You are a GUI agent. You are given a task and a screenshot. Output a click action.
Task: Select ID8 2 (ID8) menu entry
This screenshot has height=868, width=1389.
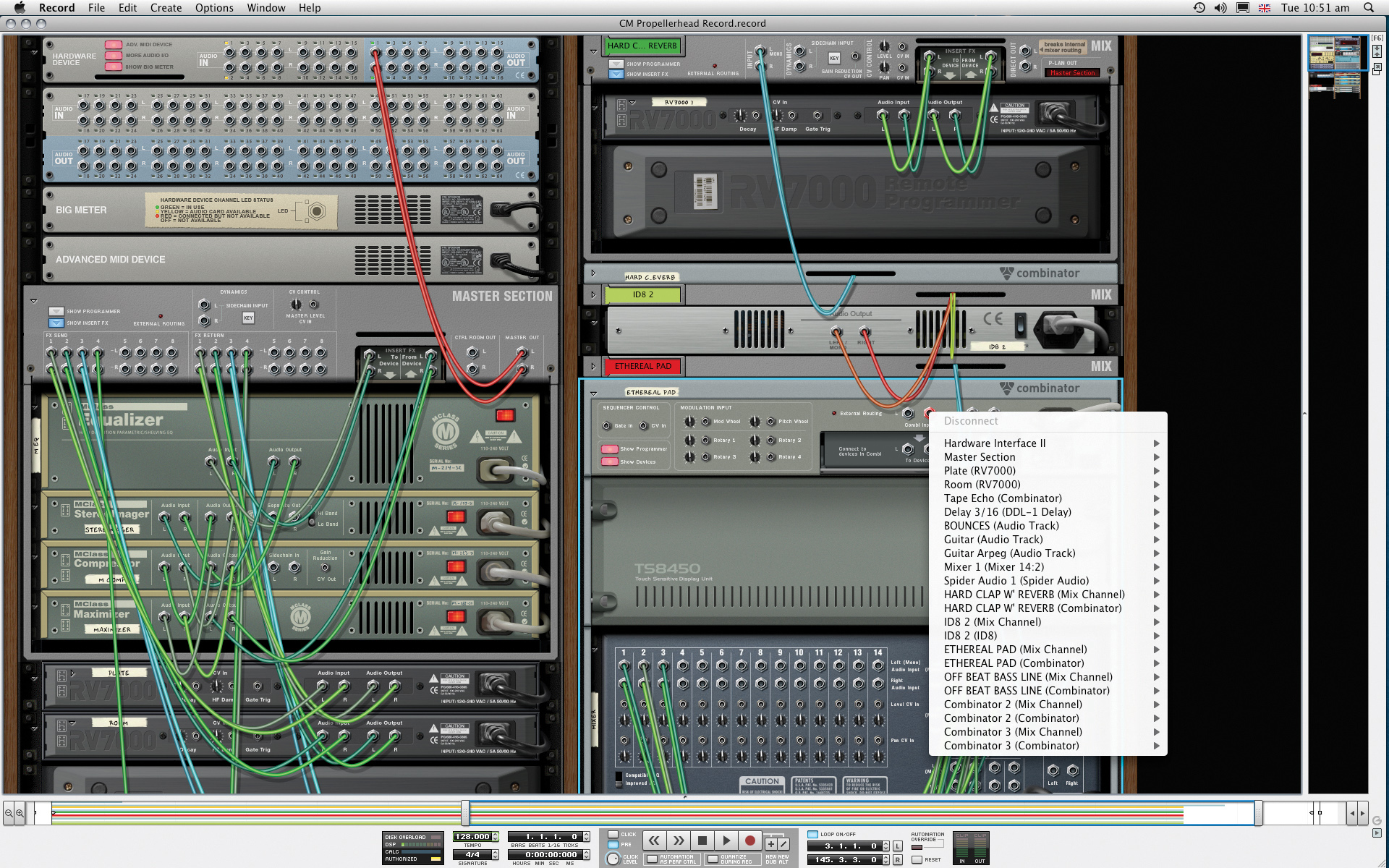pos(1048,636)
